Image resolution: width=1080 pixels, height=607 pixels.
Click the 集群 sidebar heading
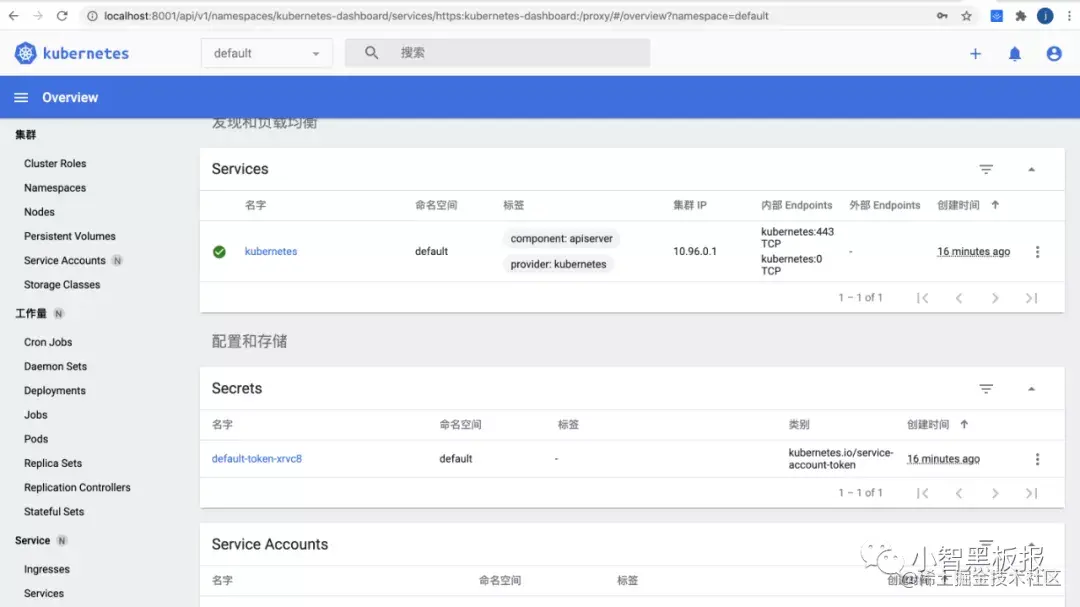point(25,134)
